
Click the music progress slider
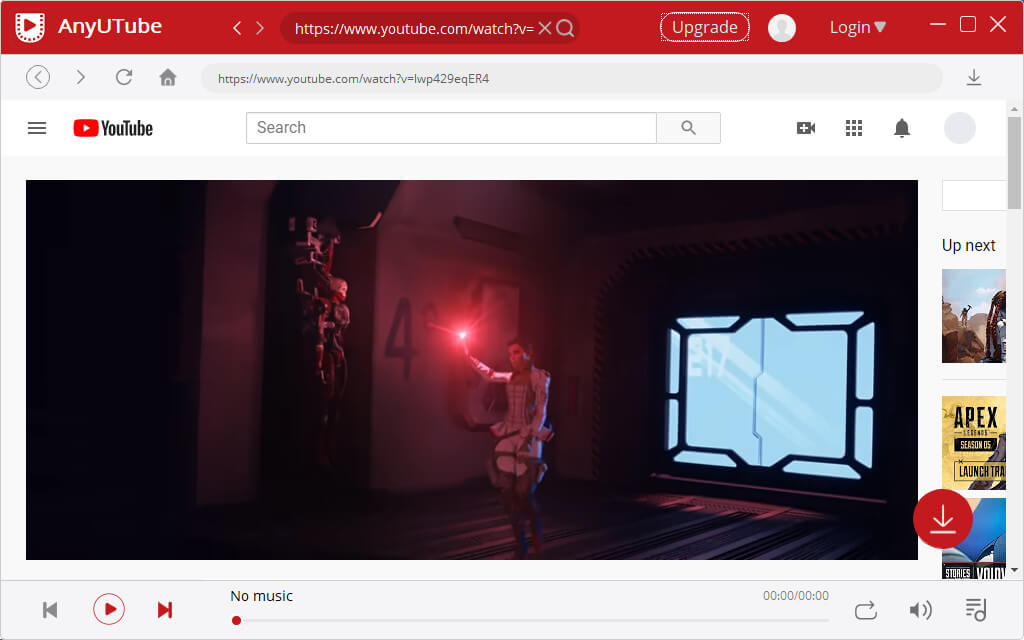pos(530,620)
